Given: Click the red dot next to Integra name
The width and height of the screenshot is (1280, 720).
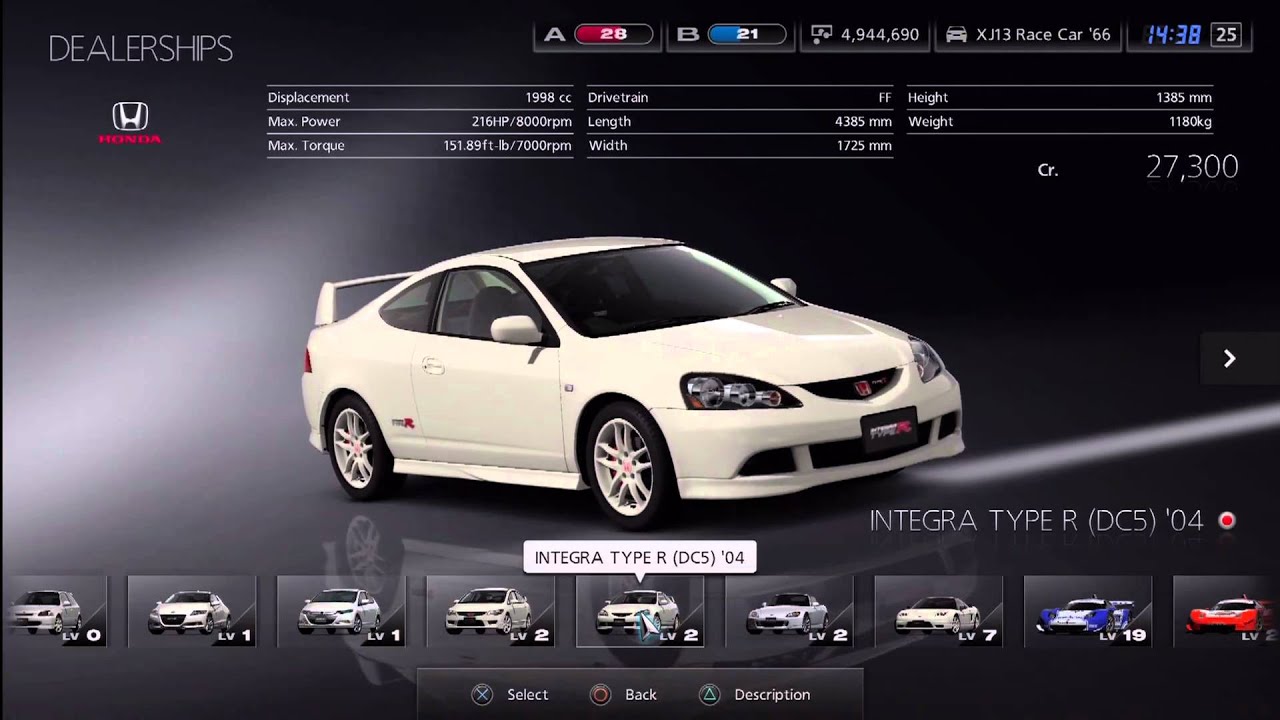Looking at the screenshot, I should click(x=1226, y=520).
